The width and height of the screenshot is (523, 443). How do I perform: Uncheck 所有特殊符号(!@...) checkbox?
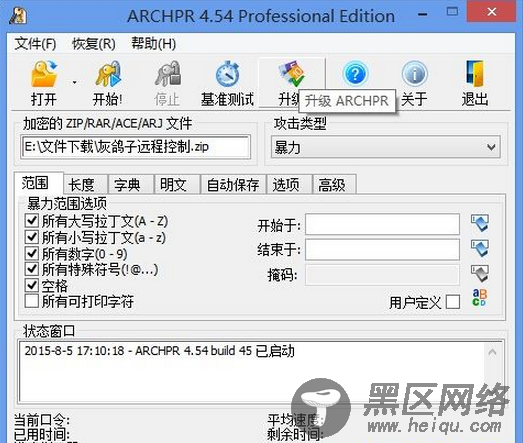point(32,269)
